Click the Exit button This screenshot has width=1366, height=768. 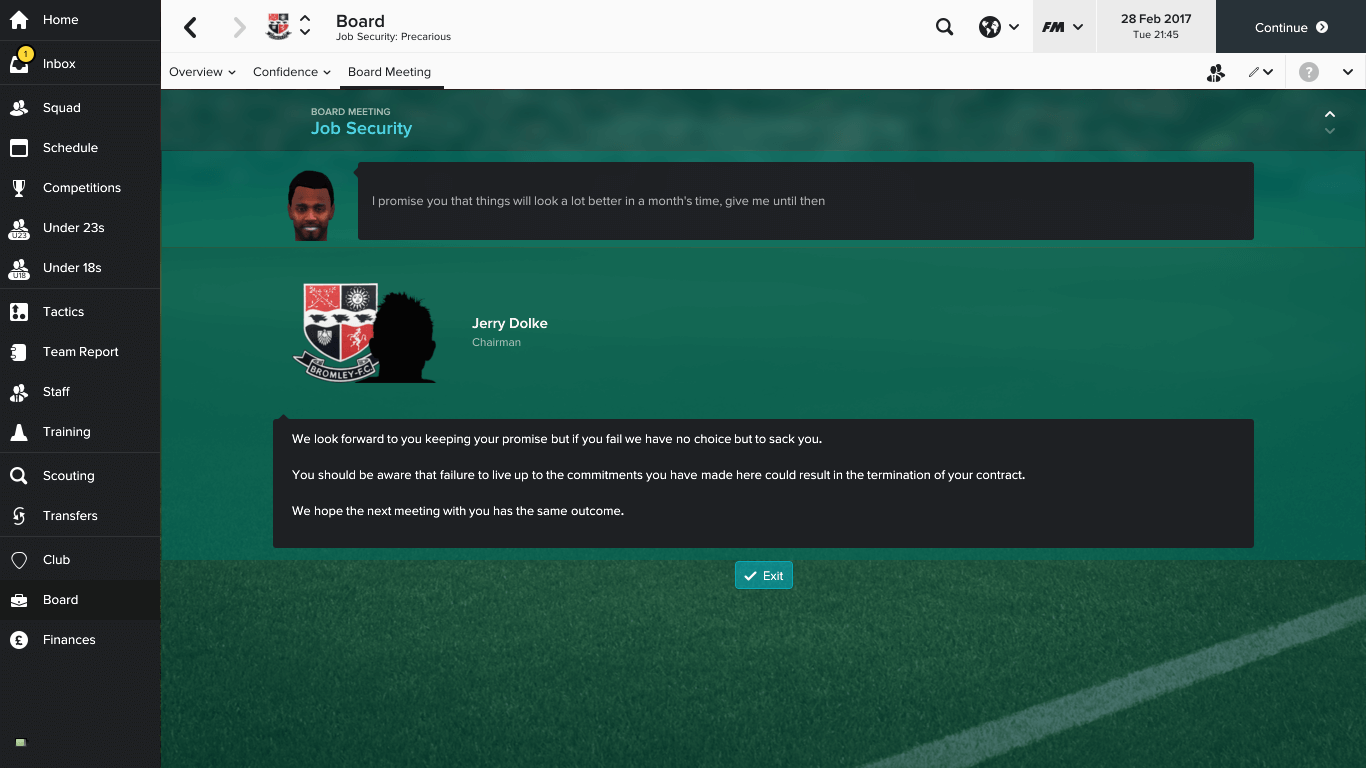(x=764, y=575)
